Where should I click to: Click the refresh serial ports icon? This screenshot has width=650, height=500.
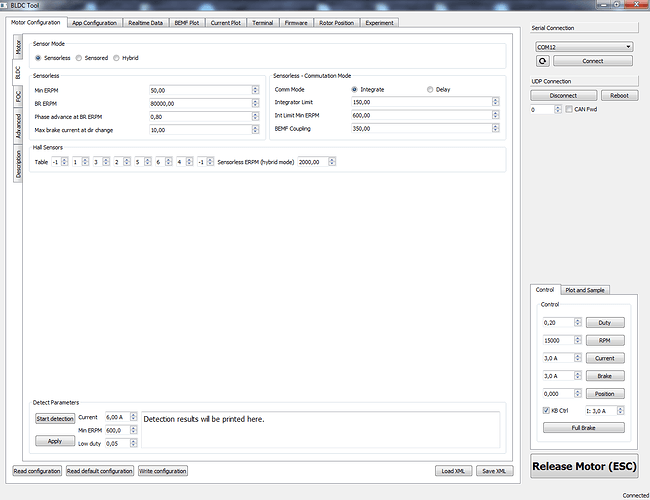pos(543,61)
